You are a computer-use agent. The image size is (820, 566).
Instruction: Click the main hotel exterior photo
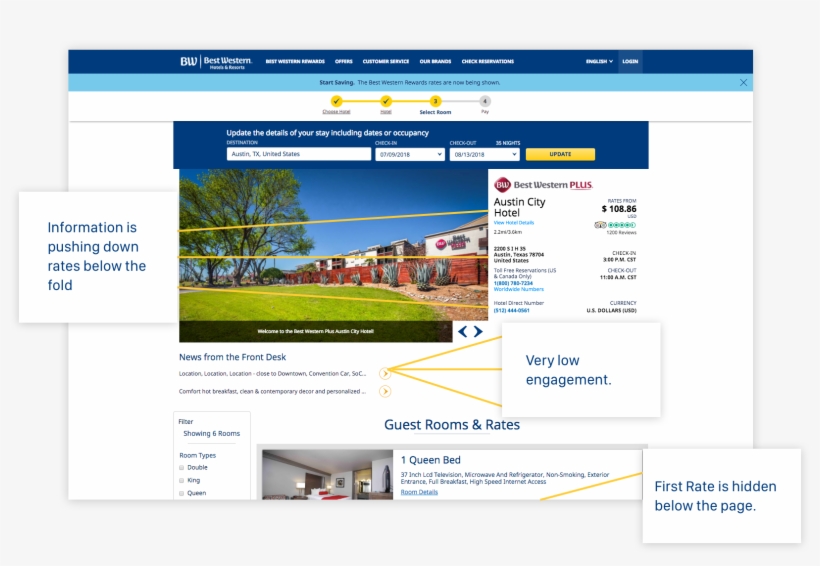334,245
